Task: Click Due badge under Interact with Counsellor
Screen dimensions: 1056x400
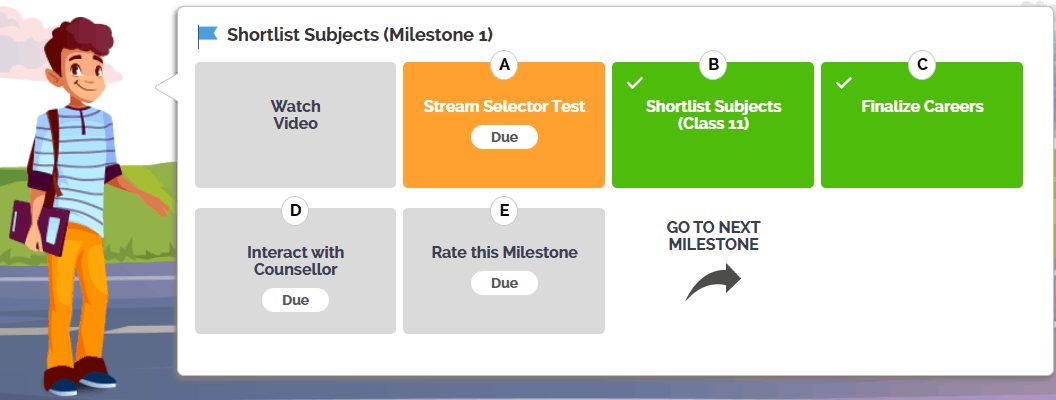Action: tap(296, 300)
